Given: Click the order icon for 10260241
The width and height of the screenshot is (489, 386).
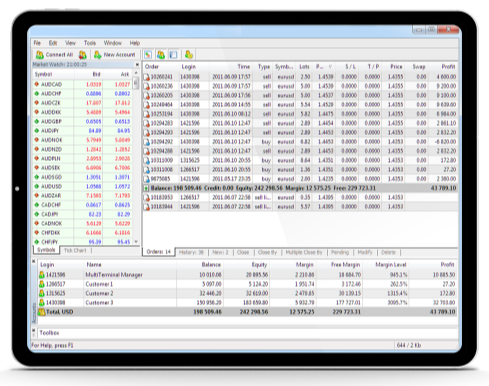Looking at the screenshot, I should pyautogui.click(x=147, y=77).
